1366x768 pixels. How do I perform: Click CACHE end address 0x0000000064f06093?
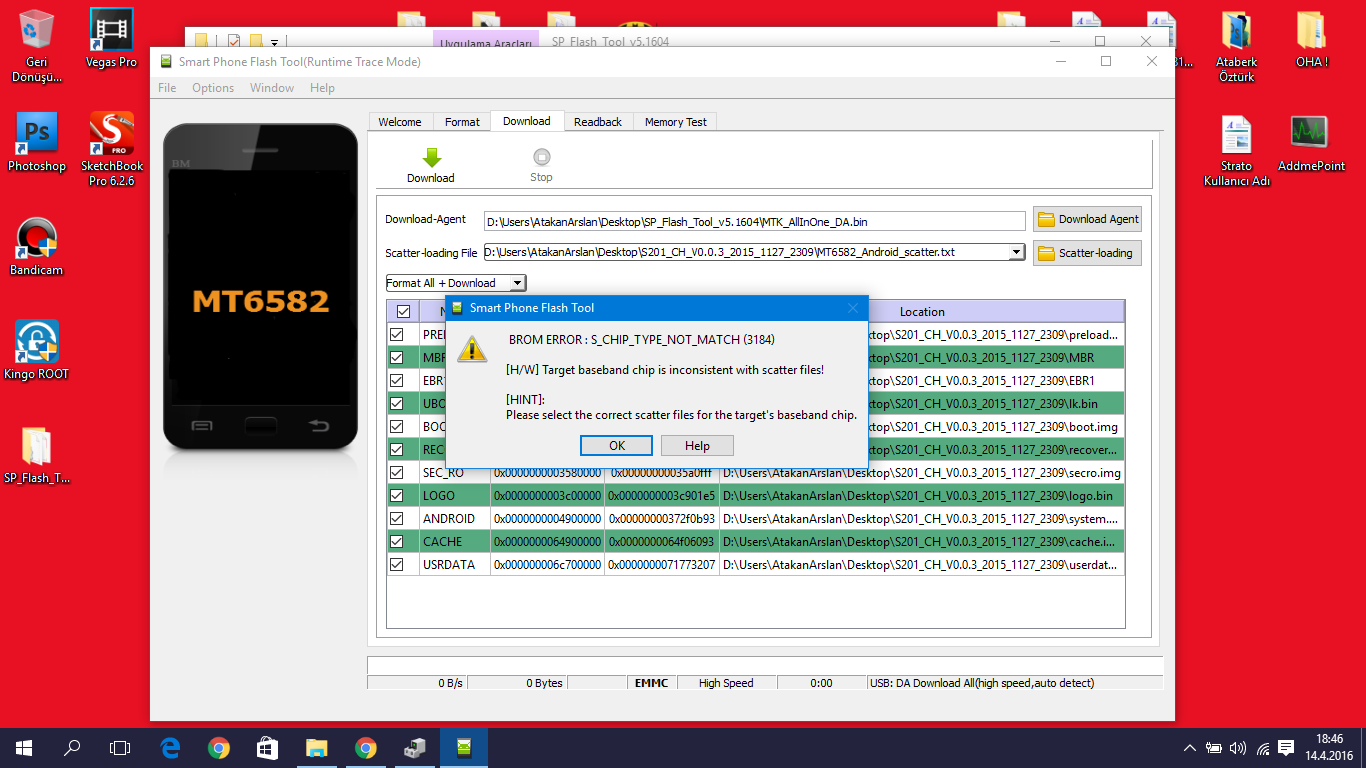click(x=662, y=541)
